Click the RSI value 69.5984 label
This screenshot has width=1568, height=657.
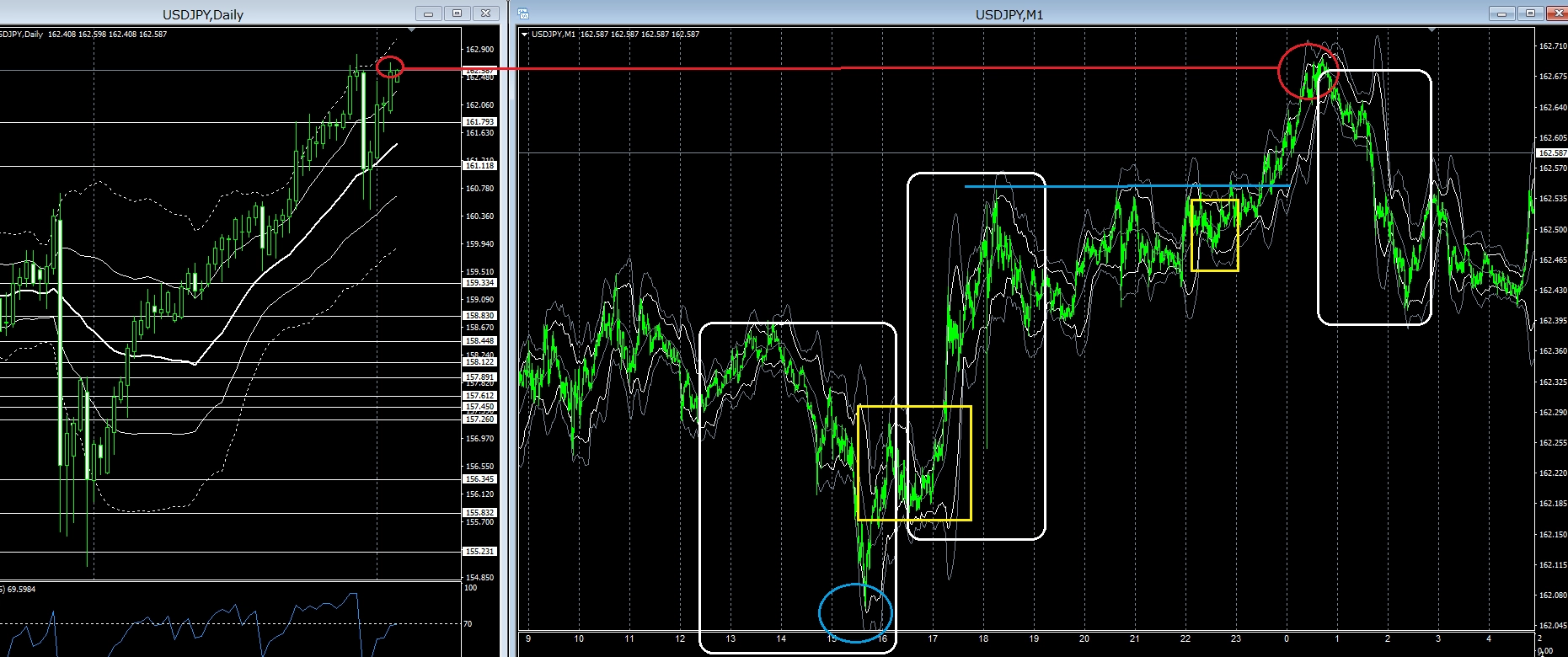pyautogui.click(x=20, y=590)
